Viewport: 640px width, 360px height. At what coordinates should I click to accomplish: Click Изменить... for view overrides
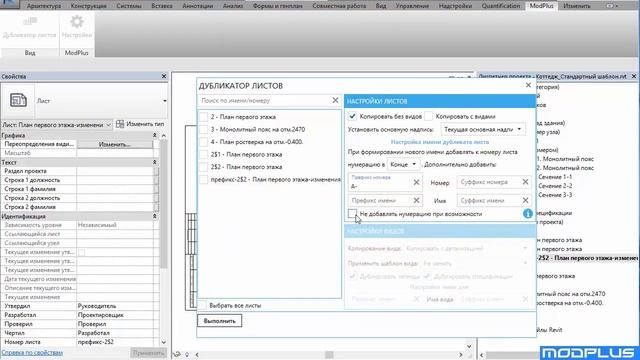point(115,144)
